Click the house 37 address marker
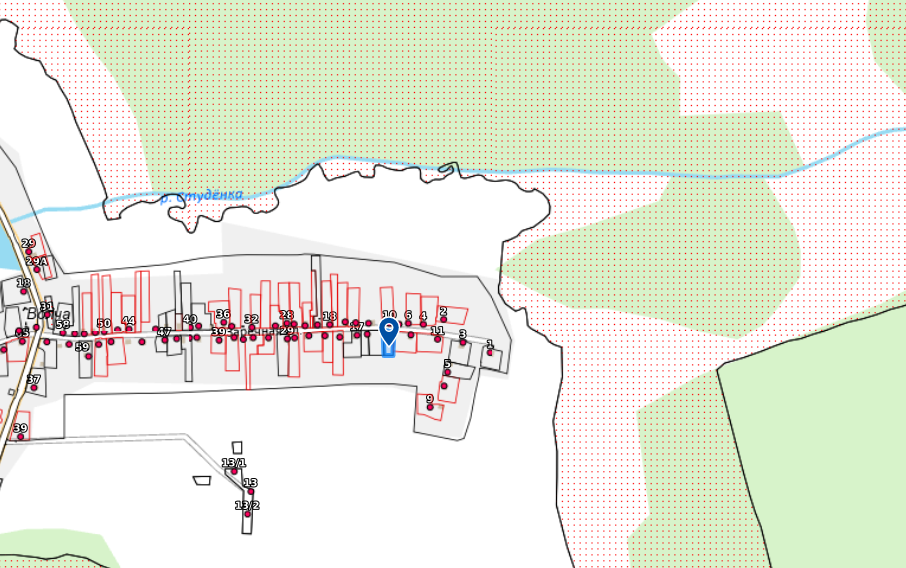Viewport: 906px width, 568px height. point(33,387)
